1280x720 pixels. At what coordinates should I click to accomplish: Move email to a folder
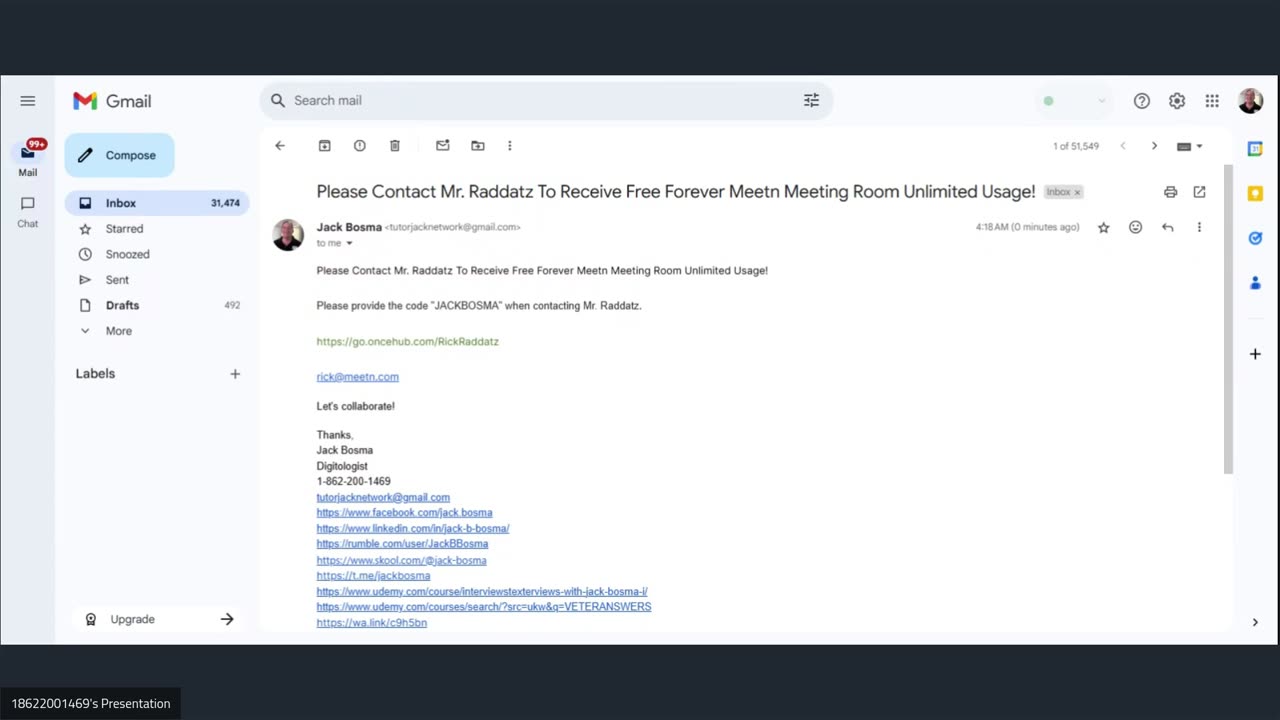point(478,146)
